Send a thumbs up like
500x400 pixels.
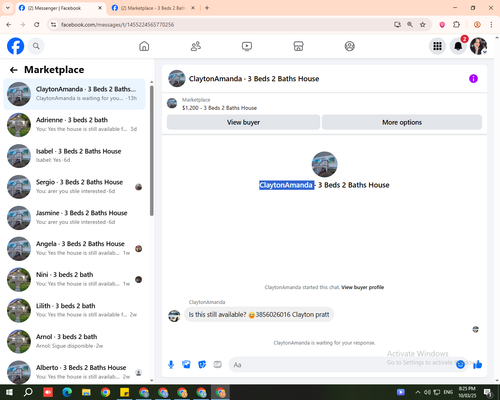pyautogui.click(x=478, y=365)
